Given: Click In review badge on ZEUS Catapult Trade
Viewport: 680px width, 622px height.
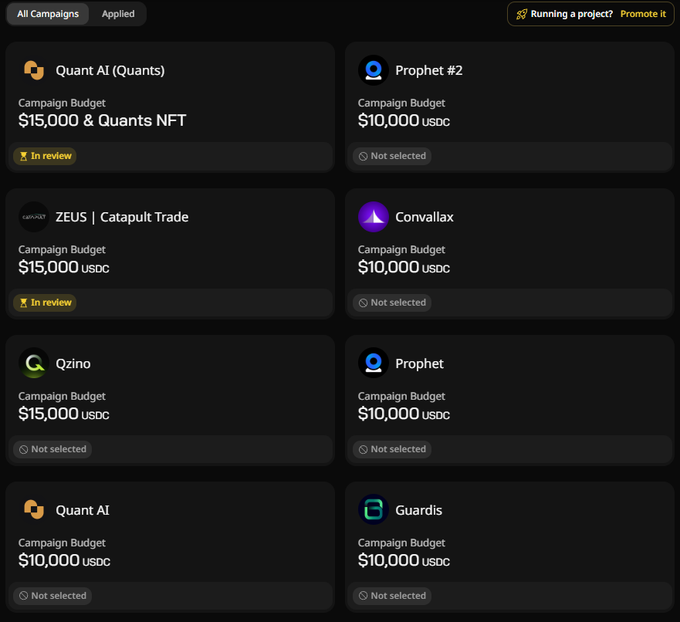Looking at the screenshot, I should pos(45,303).
